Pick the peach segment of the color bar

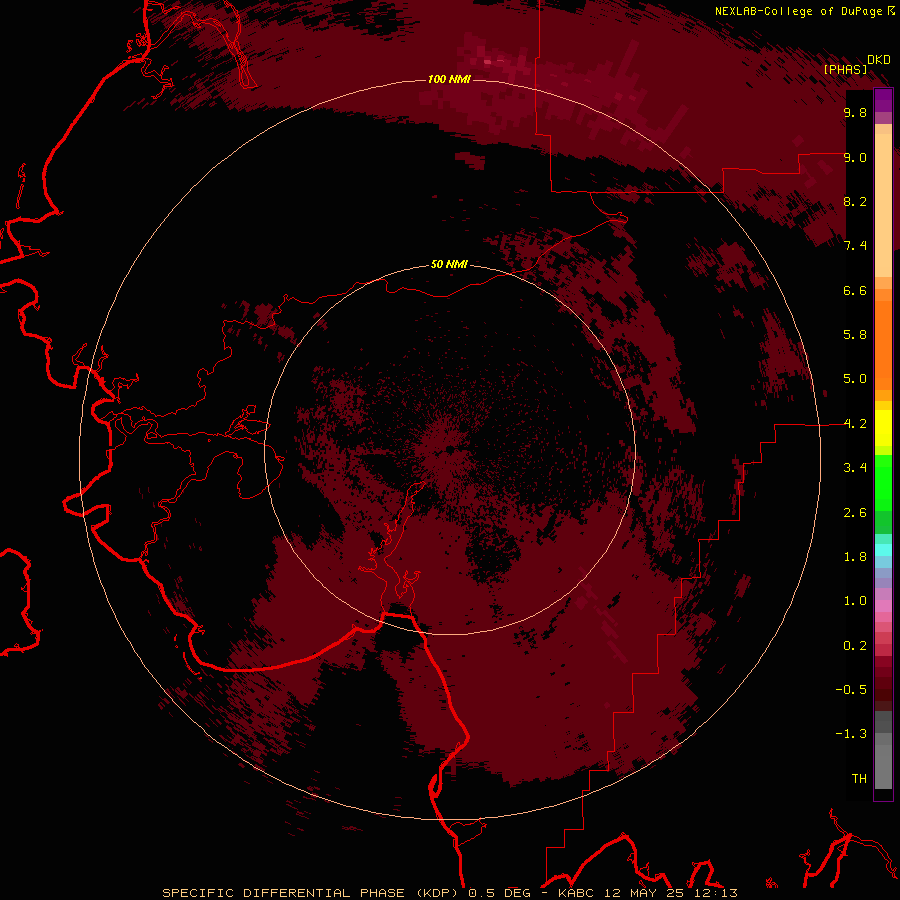click(883, 205)
